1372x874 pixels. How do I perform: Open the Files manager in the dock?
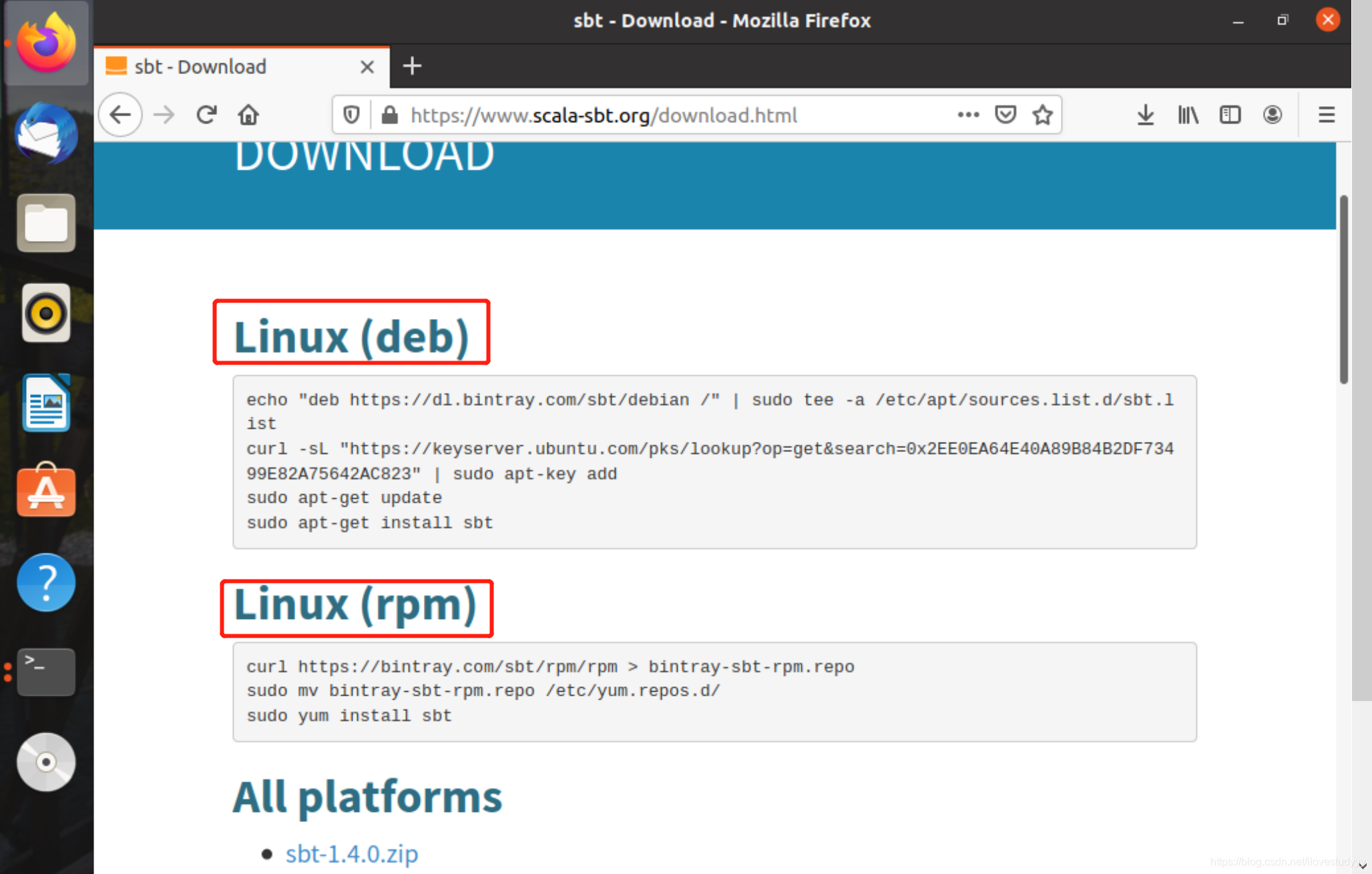[x=46, y=223]
